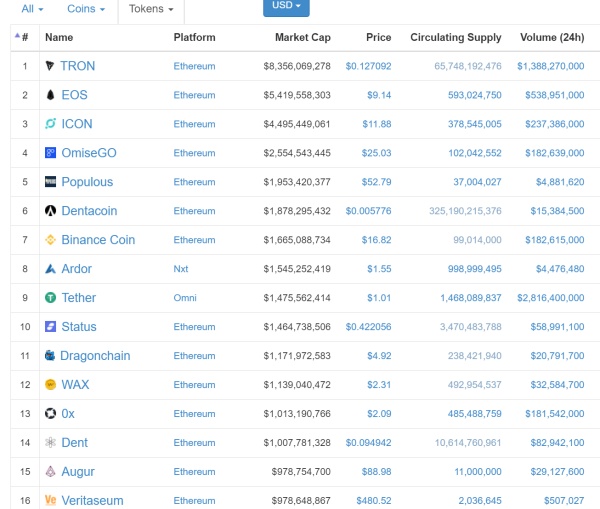This screenshot has width=600, height=509.
Task: Click the Veritaseum Ve logo icon
Action: 51,500
